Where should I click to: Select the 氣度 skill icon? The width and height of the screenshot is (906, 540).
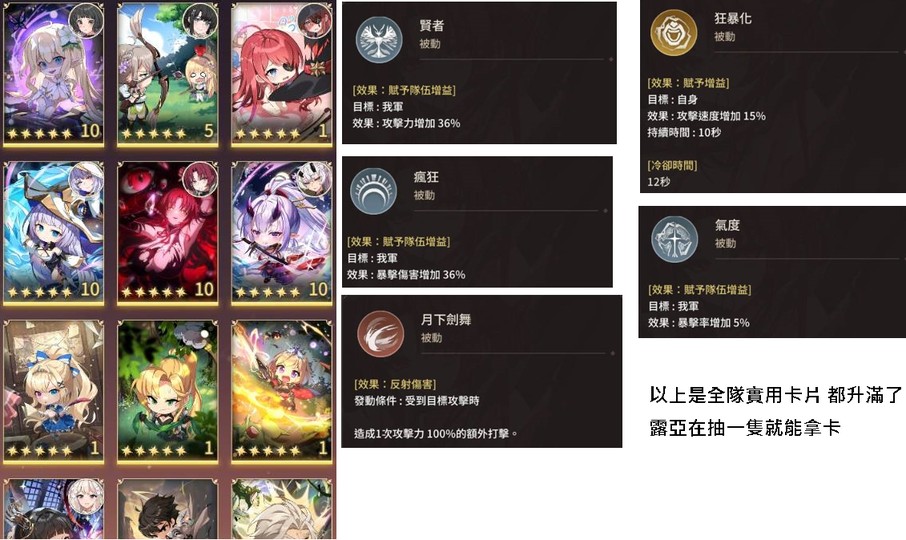(x=674, y=239)
